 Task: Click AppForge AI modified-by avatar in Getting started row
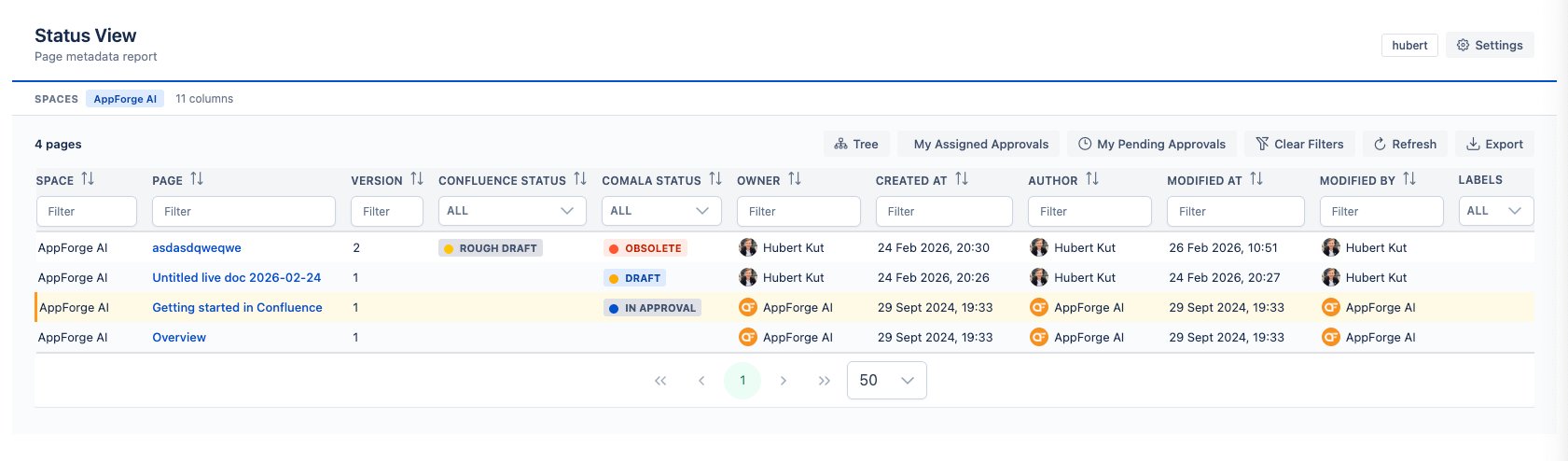[x=1331, y=307]
